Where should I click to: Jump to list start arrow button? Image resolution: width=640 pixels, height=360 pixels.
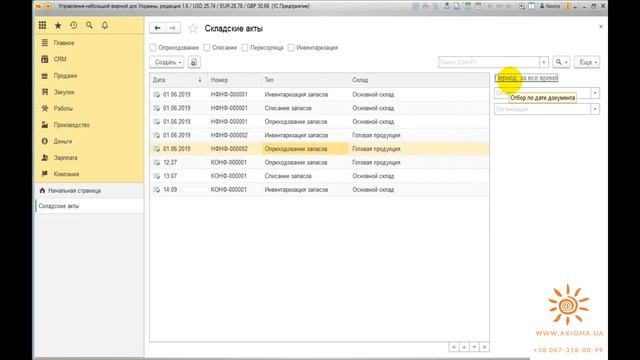pos(453,347)
